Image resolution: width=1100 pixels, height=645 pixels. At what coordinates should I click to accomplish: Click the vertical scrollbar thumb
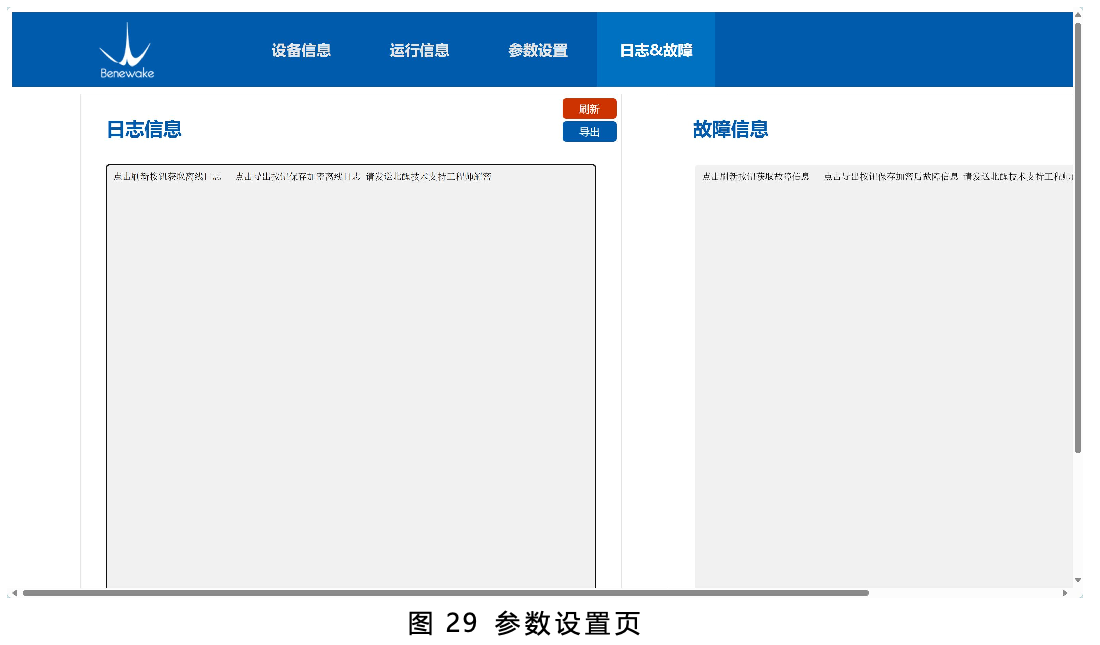(x=1078, y=237)
